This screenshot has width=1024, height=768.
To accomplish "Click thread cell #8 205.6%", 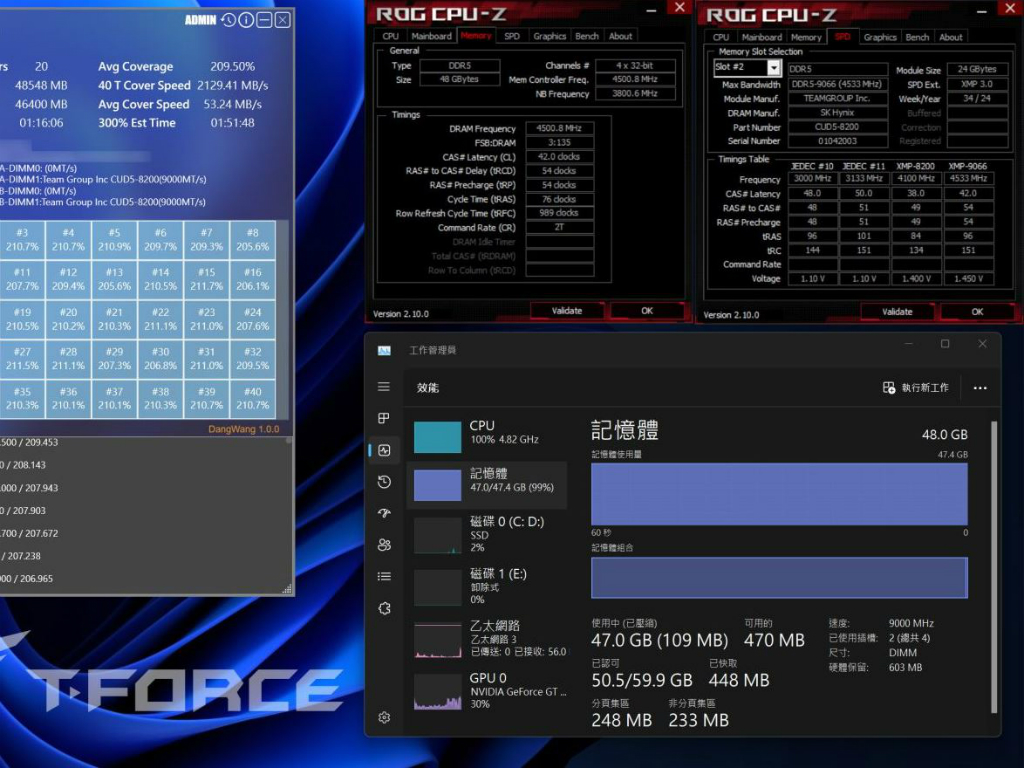I will 253,240.
